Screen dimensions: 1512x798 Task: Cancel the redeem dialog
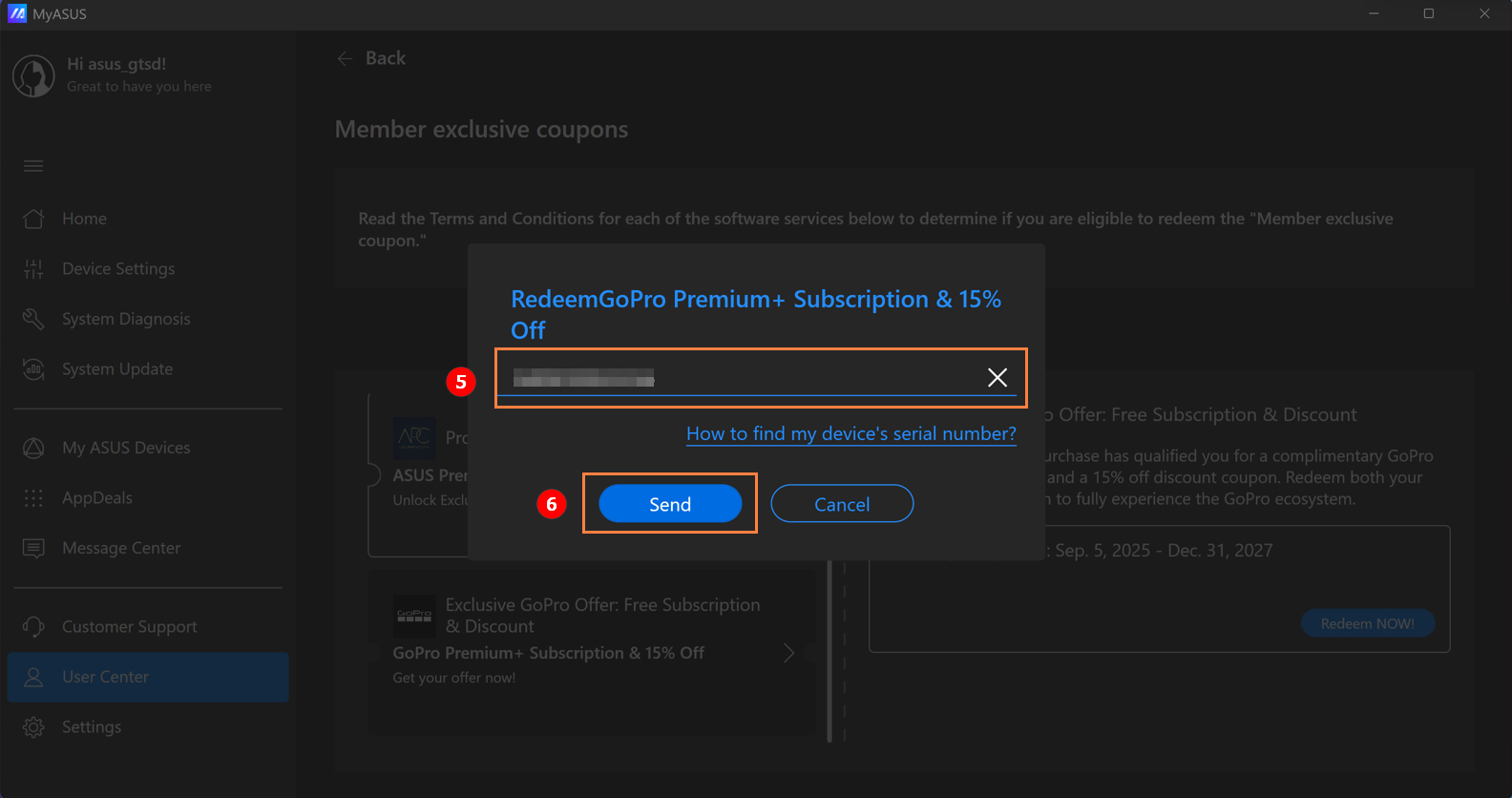841,504
